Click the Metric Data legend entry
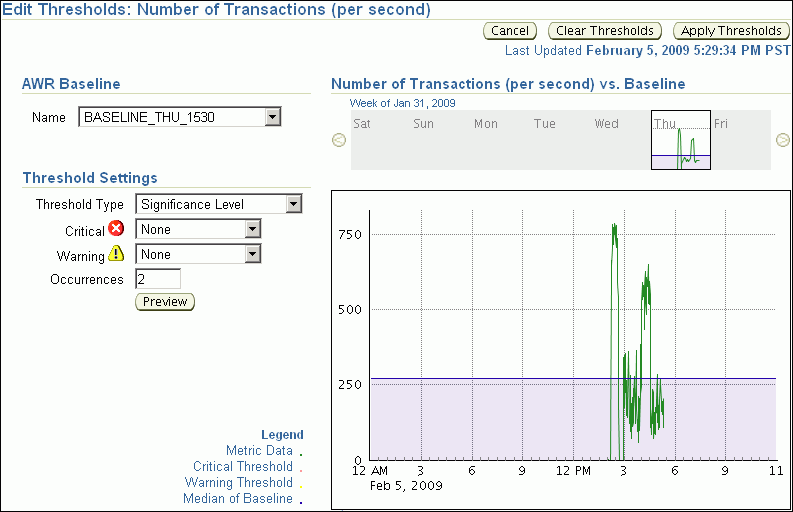 click(x=259, y=451)
